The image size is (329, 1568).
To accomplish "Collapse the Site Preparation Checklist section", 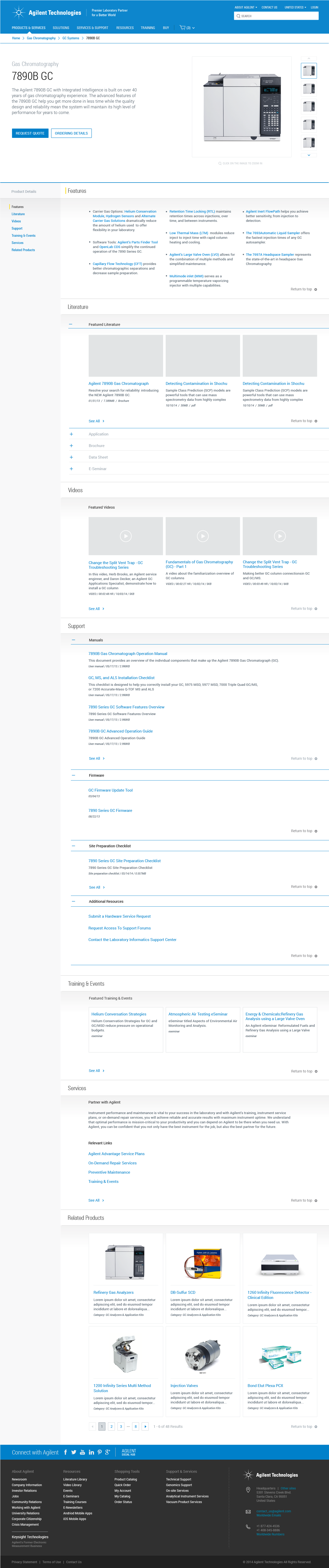I will click(x=74, y=846).
